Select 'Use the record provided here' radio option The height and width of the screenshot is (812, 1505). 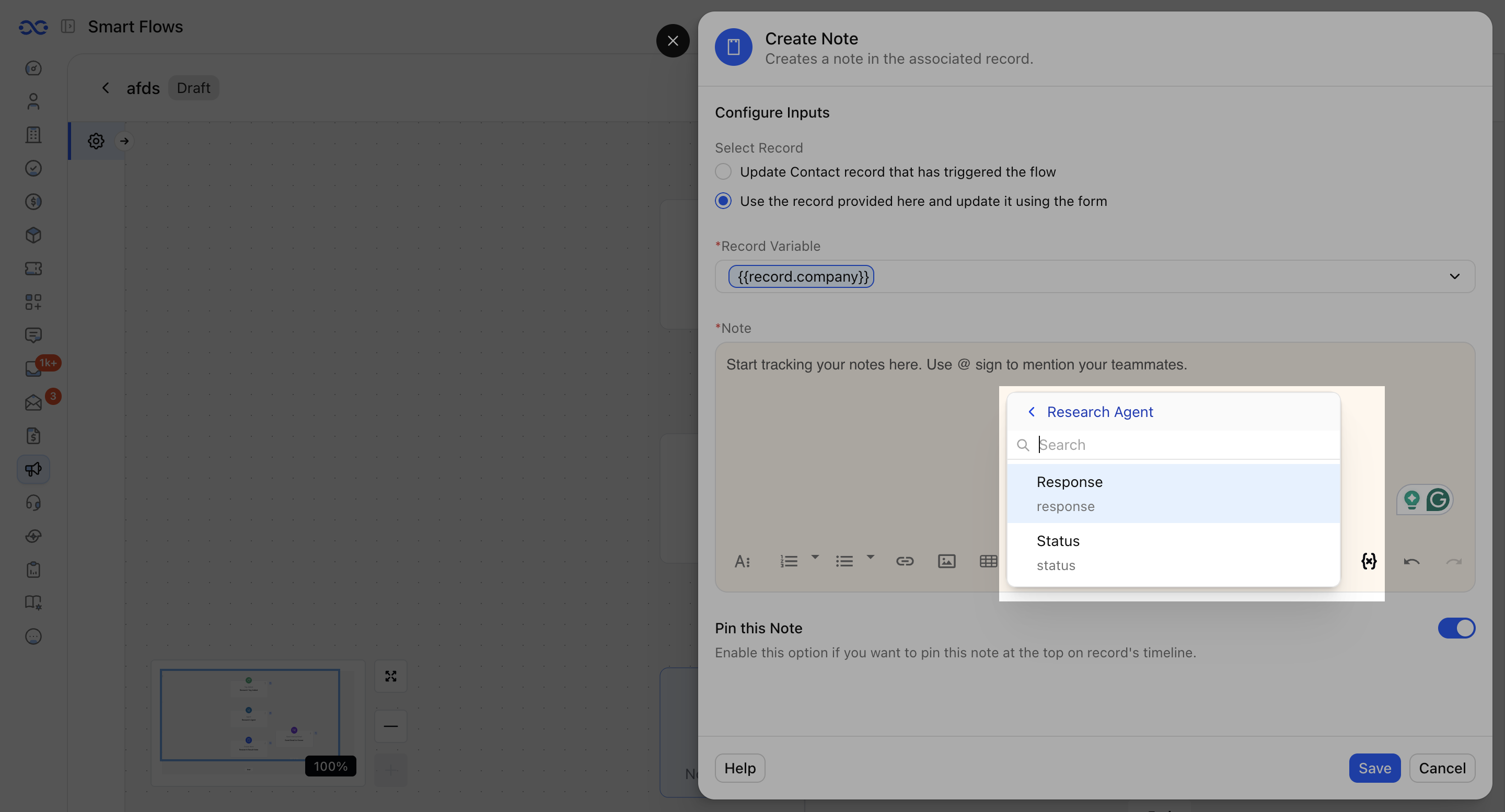(x=723, y=201)
